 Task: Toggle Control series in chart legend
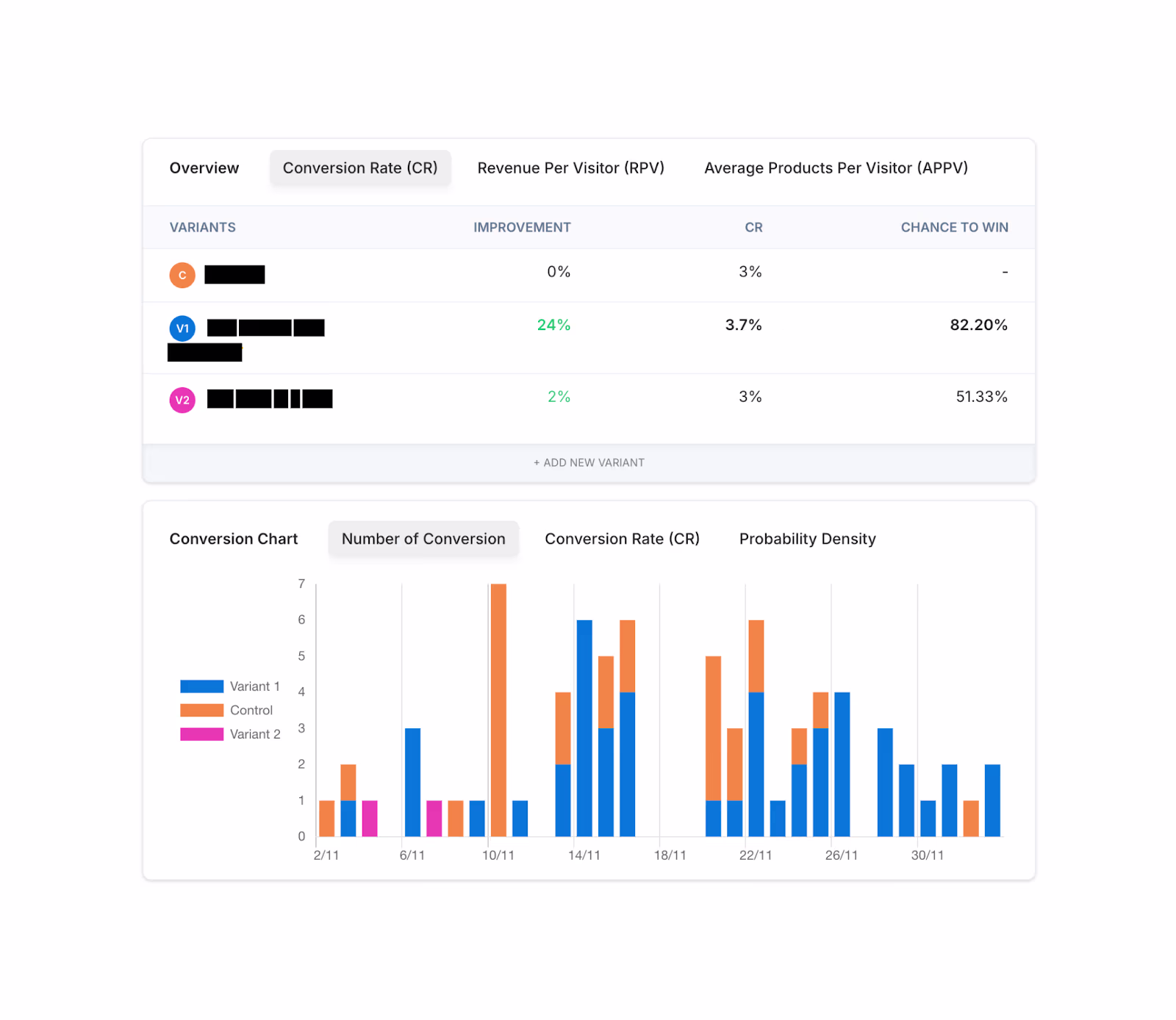point(226,710)
